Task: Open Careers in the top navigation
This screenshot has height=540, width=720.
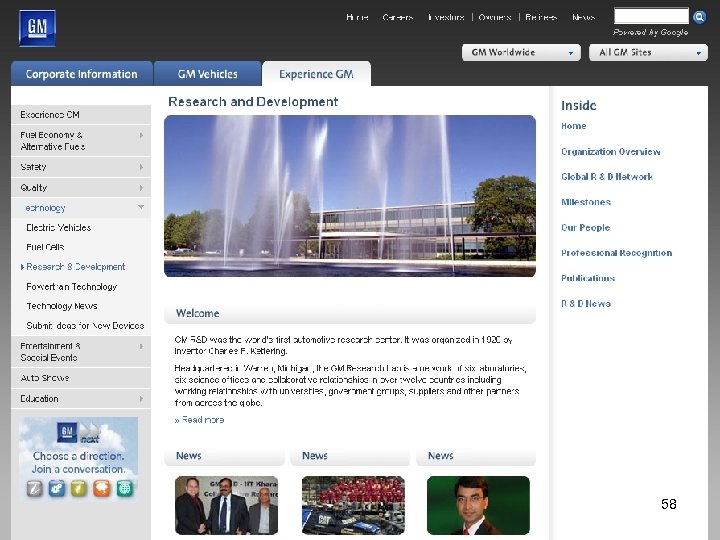Action: click(398, 17)
